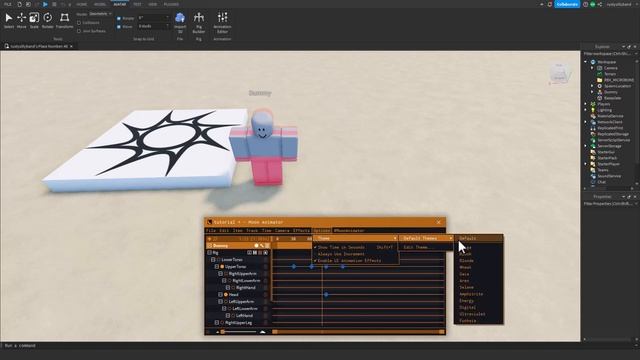Open Moon Animator Track menu
Screen dimensions: 640x360
(x=252, y=231)
